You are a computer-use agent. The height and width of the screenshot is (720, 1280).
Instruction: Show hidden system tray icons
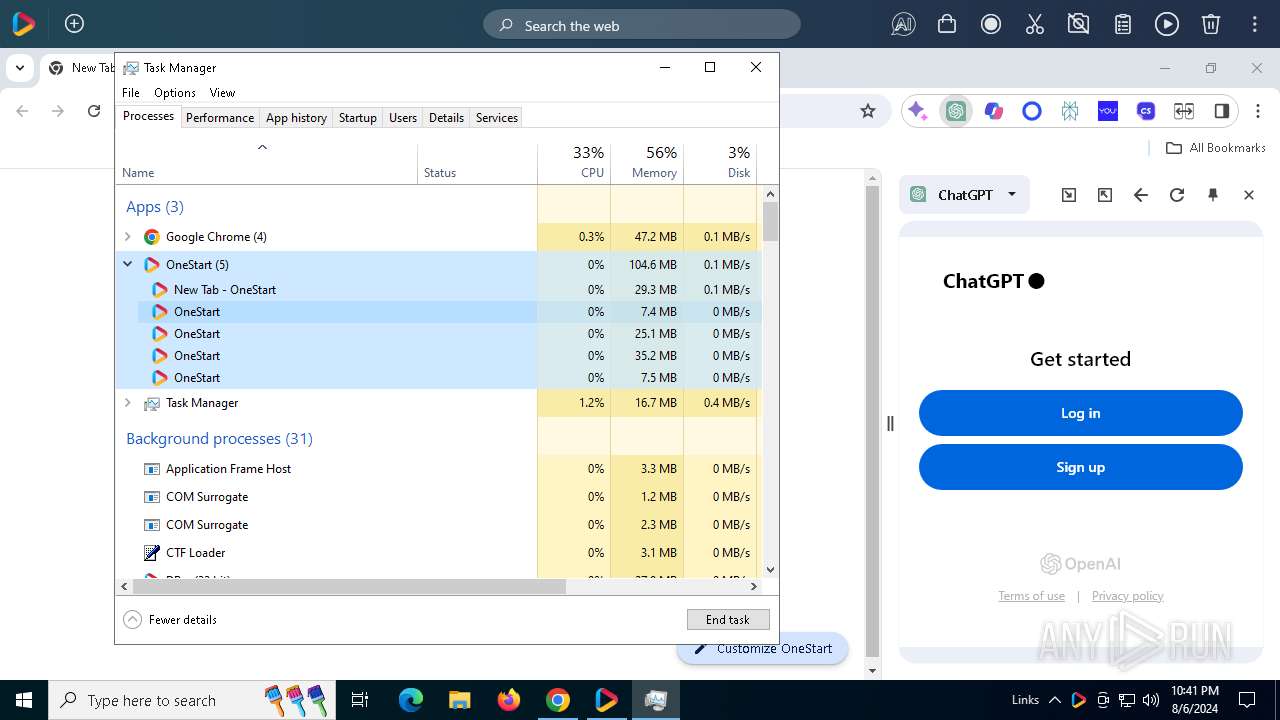[1055, 700]
